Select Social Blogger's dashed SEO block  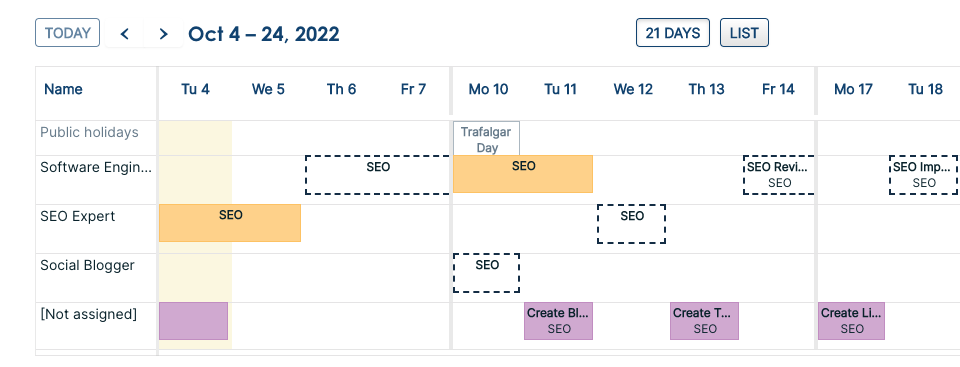pyautogui.click(x=487, y=273)
